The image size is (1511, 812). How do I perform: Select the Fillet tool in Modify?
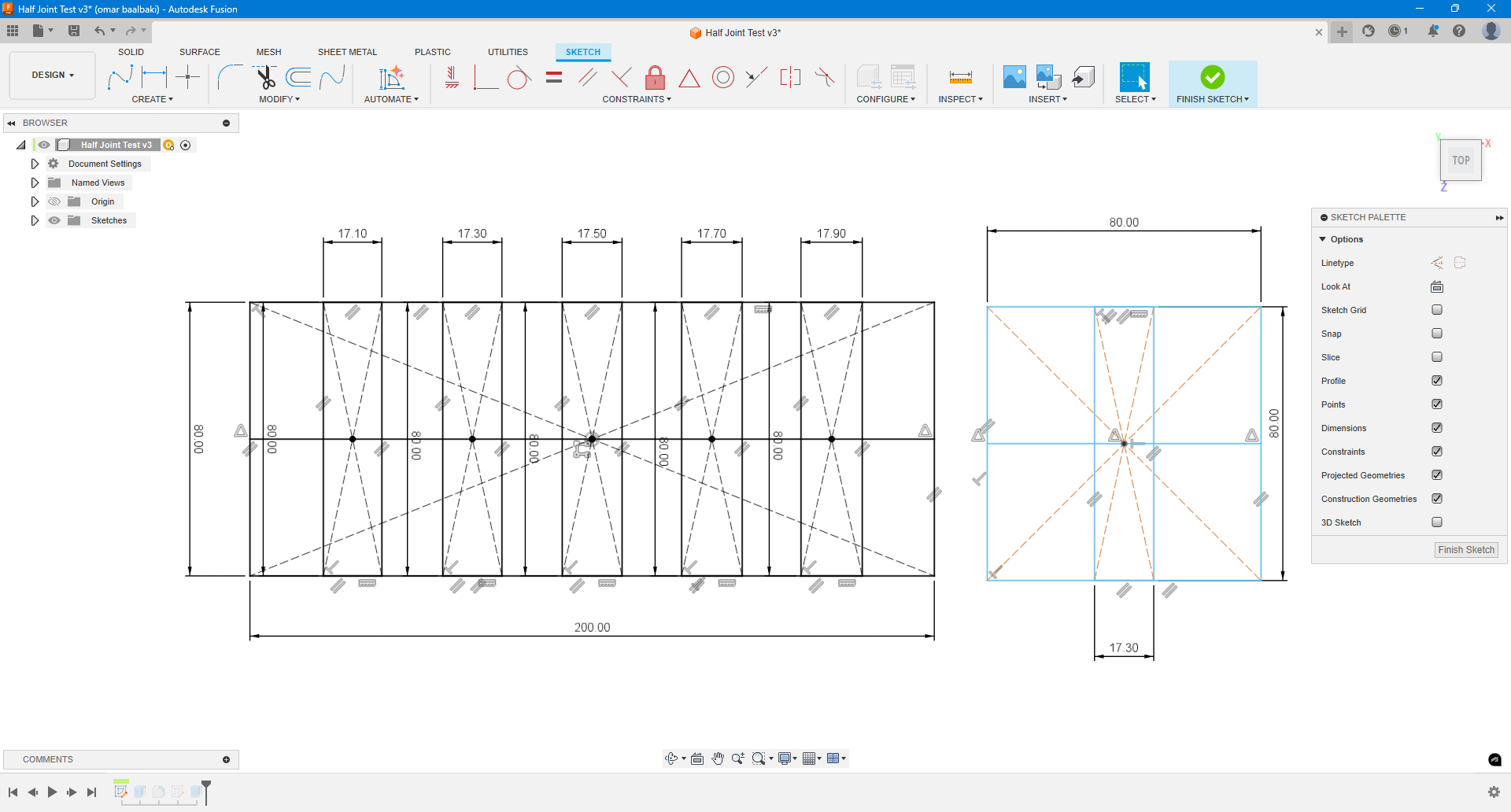point(230,77)
